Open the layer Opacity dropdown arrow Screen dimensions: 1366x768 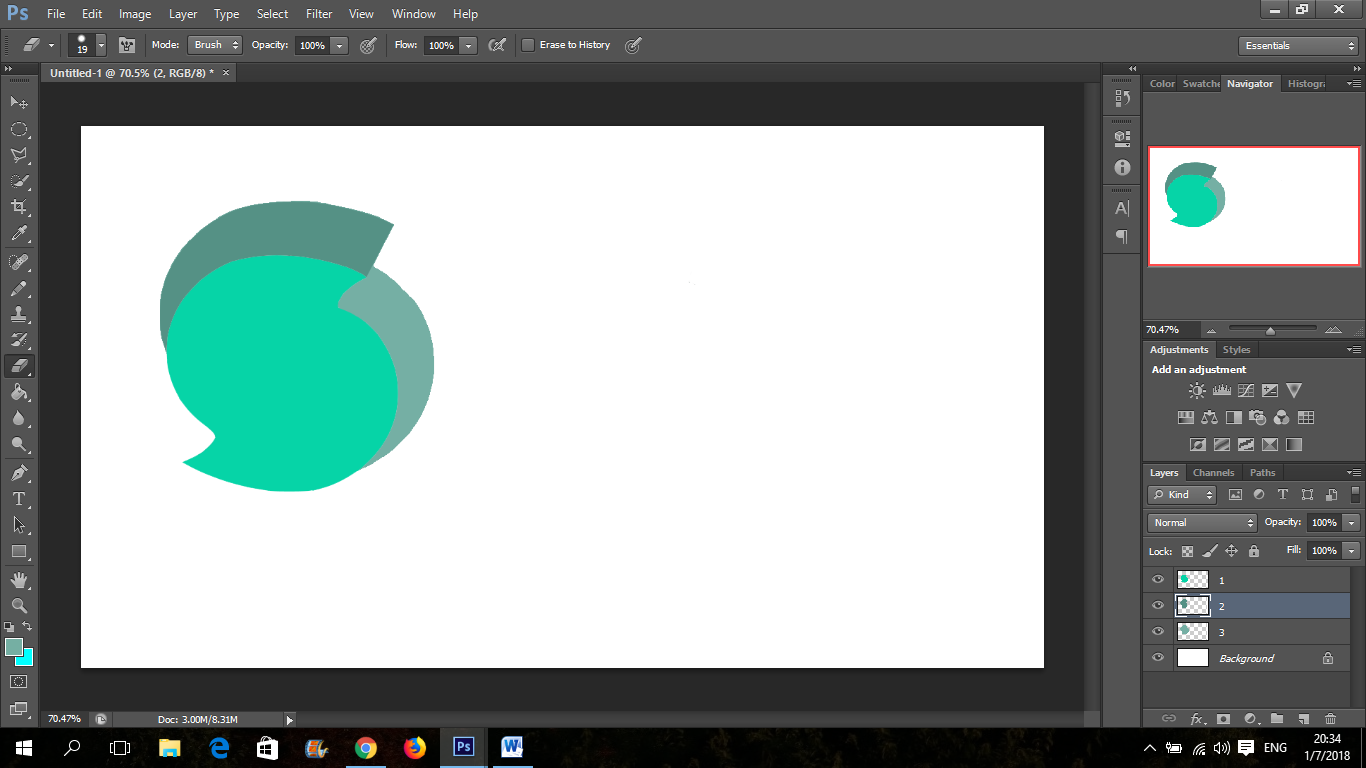(x=1352, y=522)
